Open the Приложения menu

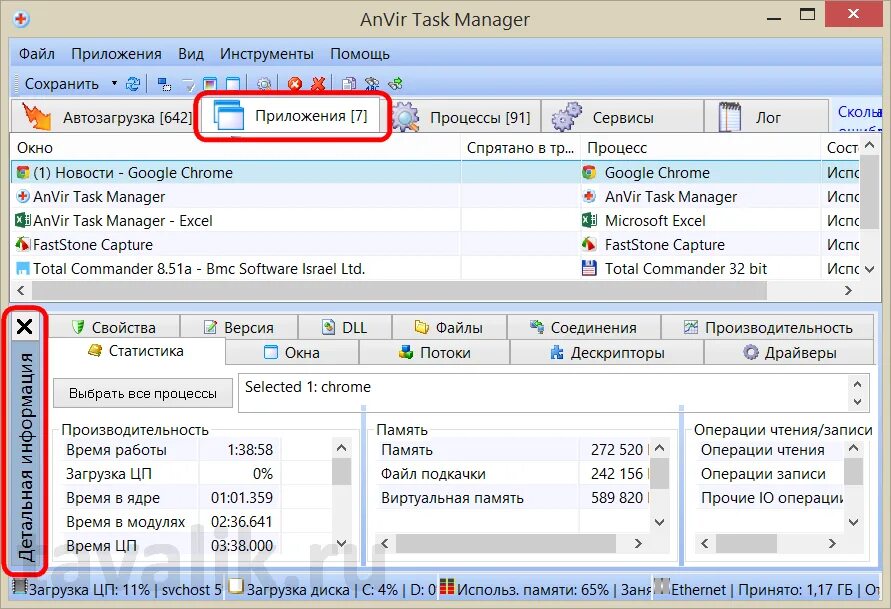[x=116, y=54]
